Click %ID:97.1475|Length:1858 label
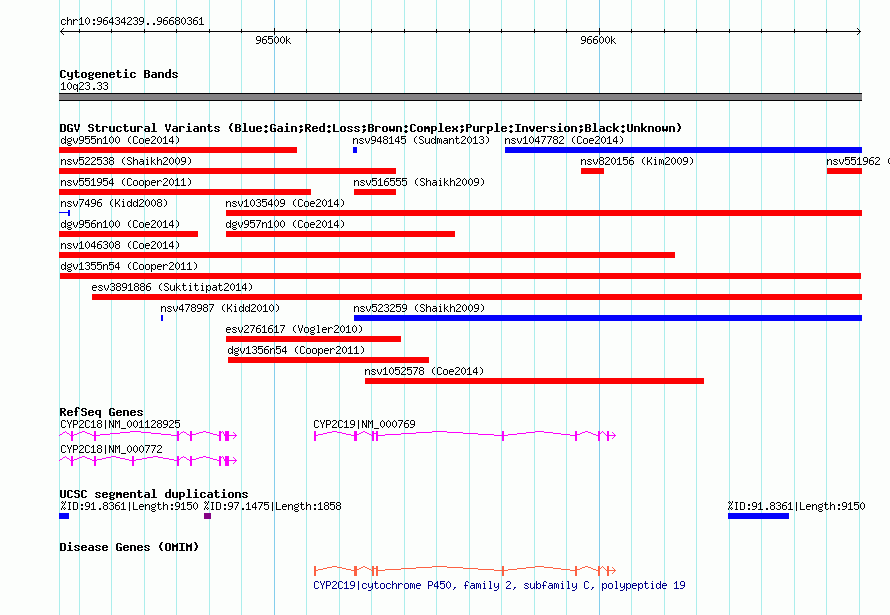This screenshot has width=890, height=615. click(272, 506)
